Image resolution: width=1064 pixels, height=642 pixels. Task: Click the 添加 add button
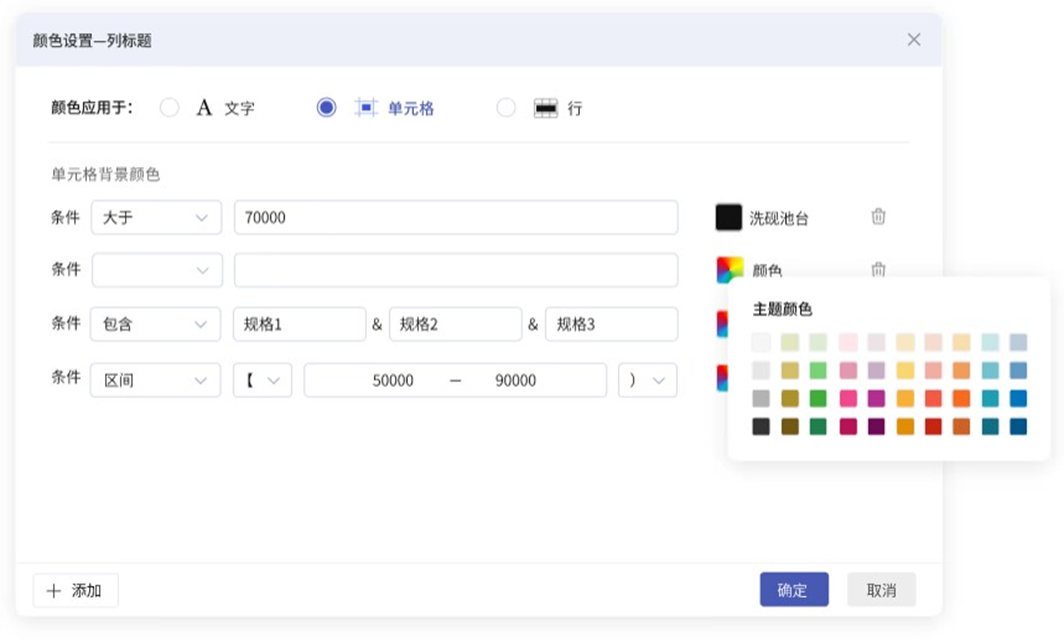tap(76, 590)
